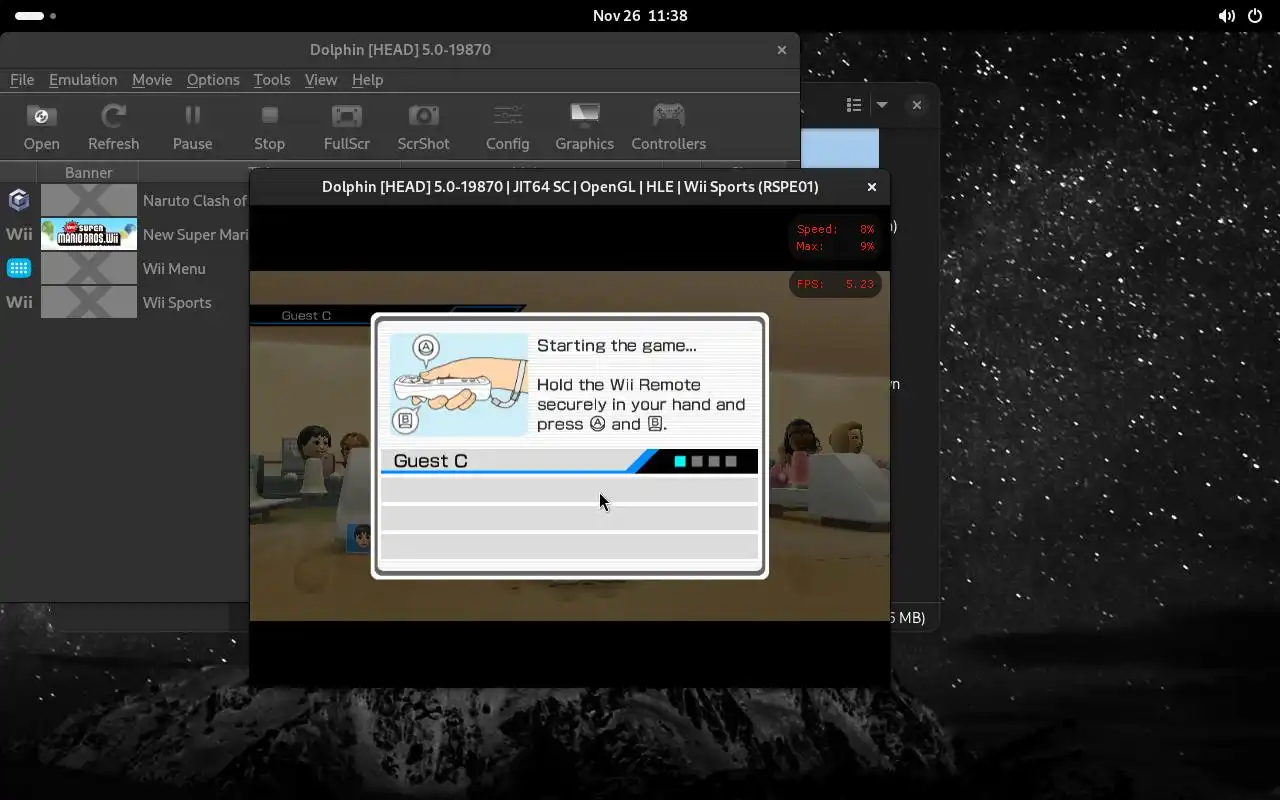Select the Wii Sports game entry
The image size is (1280, 800).
(x=124, y=302)
